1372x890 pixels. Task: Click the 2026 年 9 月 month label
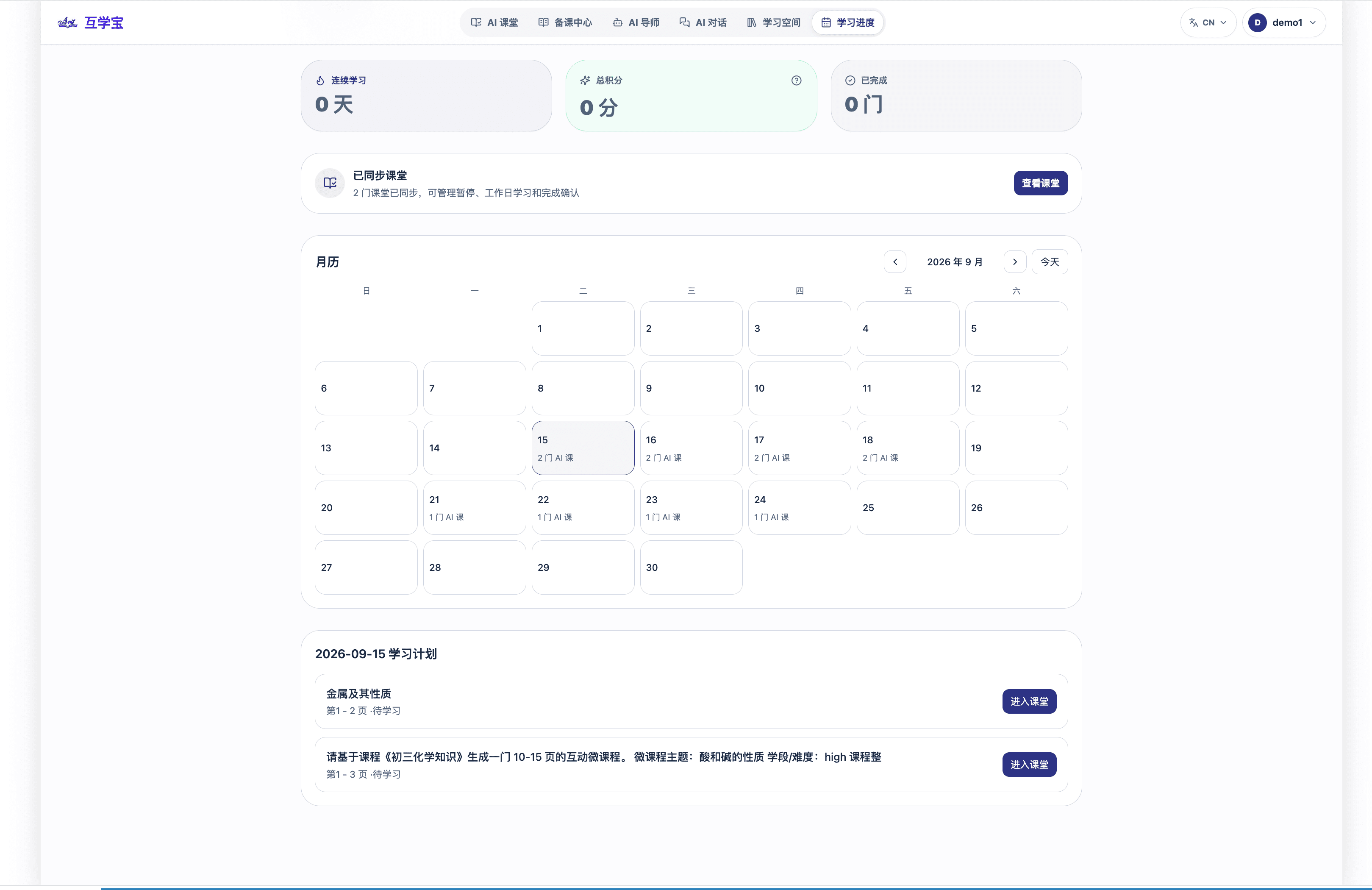click(955, 261)
